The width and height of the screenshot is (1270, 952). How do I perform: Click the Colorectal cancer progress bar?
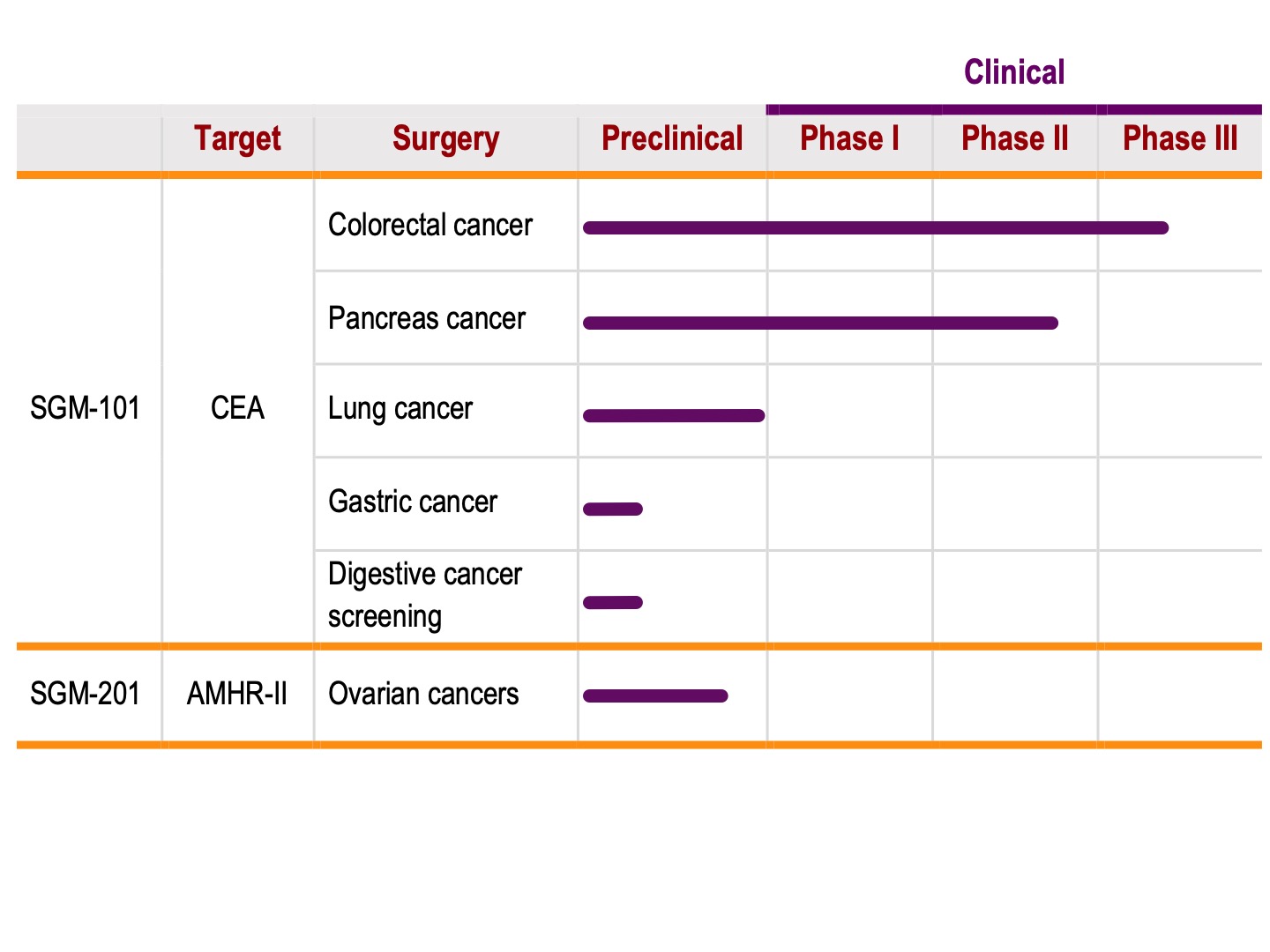(876, 228)
